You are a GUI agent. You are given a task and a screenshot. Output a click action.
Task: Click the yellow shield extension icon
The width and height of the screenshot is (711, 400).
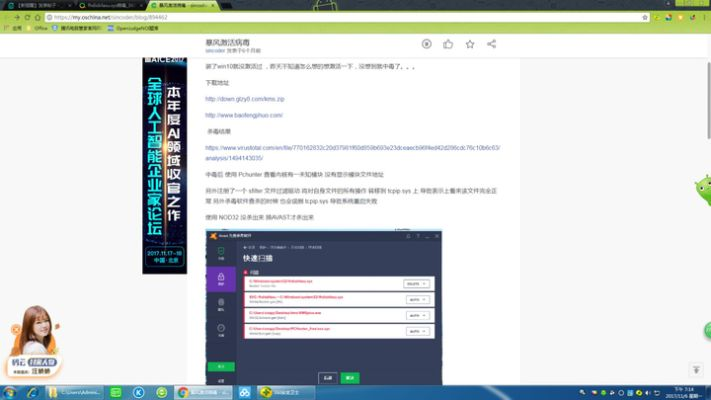click(680, 17)
